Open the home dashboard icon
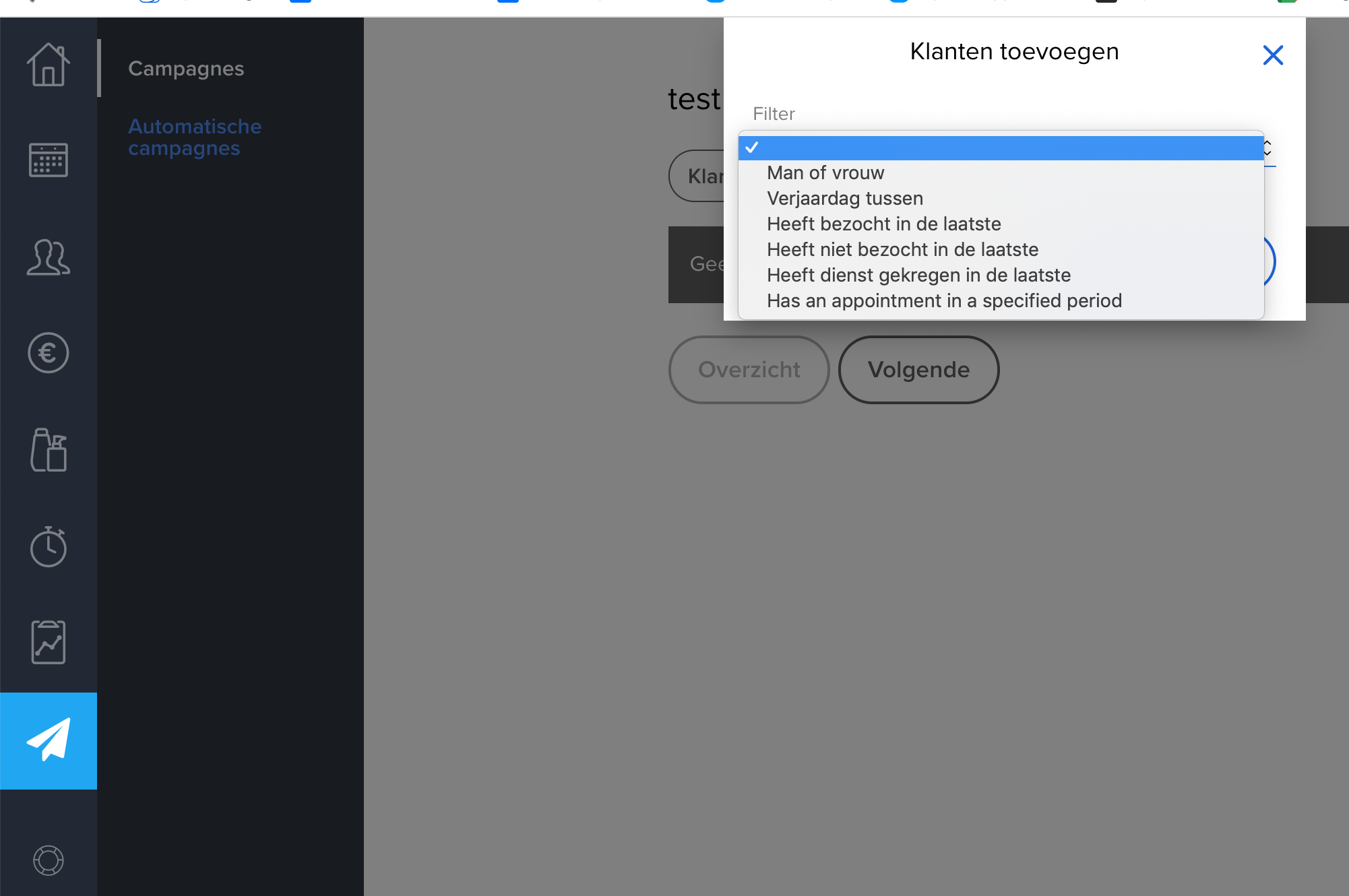 tap(49, 65)
